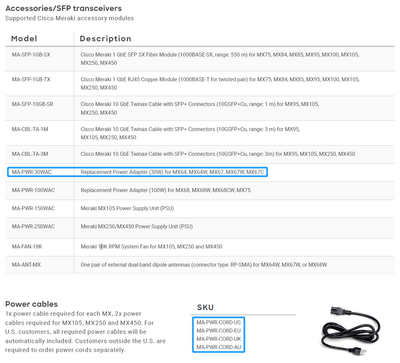Click the Description column header
Image resolution: width=400 pixels, height=363 pixels.
[x=105, y=39]
